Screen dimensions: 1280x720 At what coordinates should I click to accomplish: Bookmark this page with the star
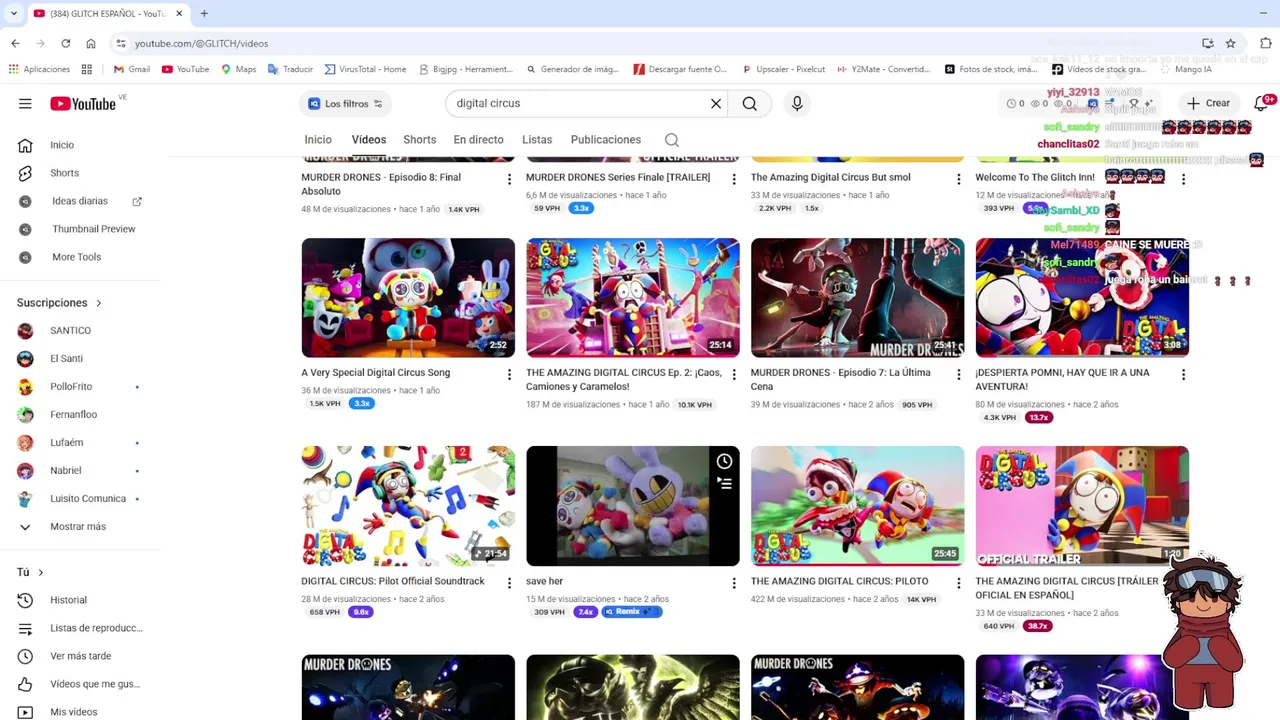click(1231, 43)
